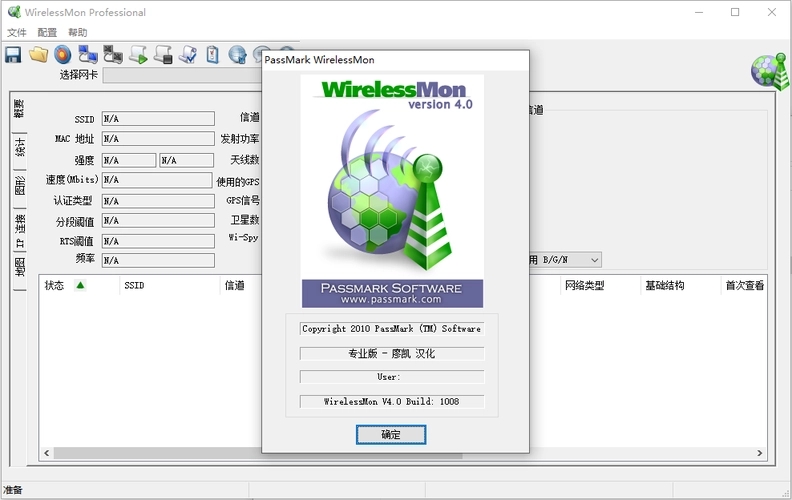Open the B/G/N dropdown

(595, 260)
